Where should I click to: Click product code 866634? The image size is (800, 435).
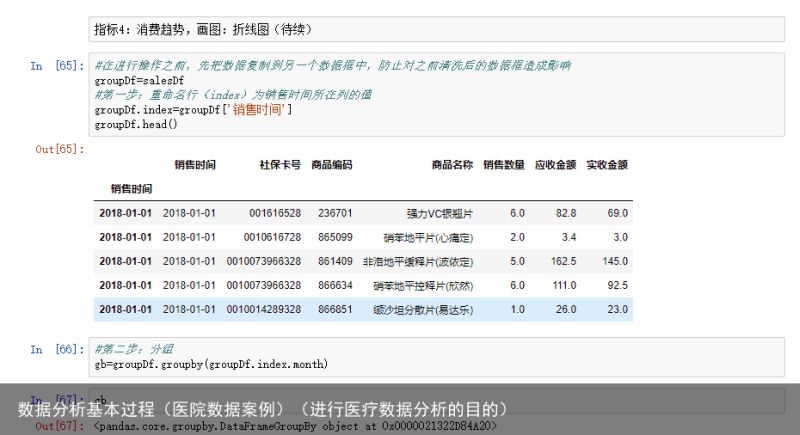coord(335,285)
